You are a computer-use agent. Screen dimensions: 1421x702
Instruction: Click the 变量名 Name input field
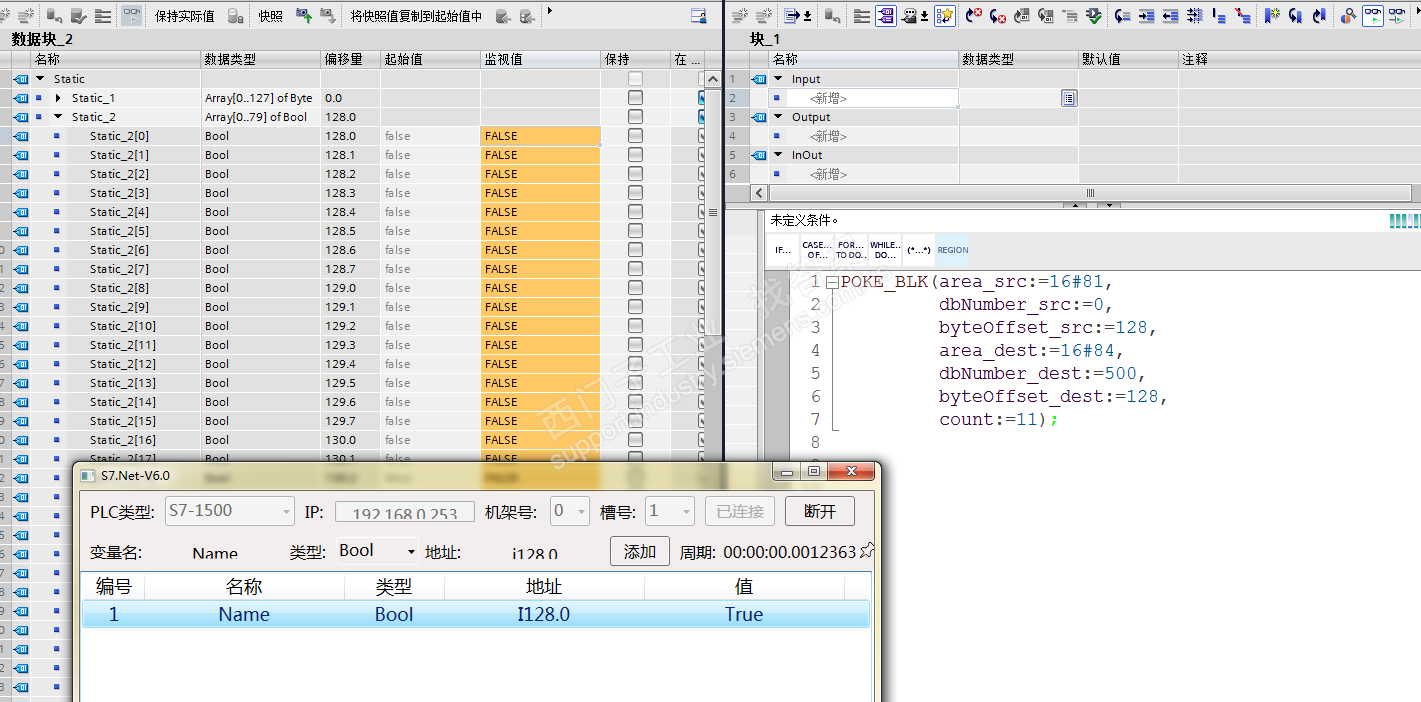[x=215, y=553]
